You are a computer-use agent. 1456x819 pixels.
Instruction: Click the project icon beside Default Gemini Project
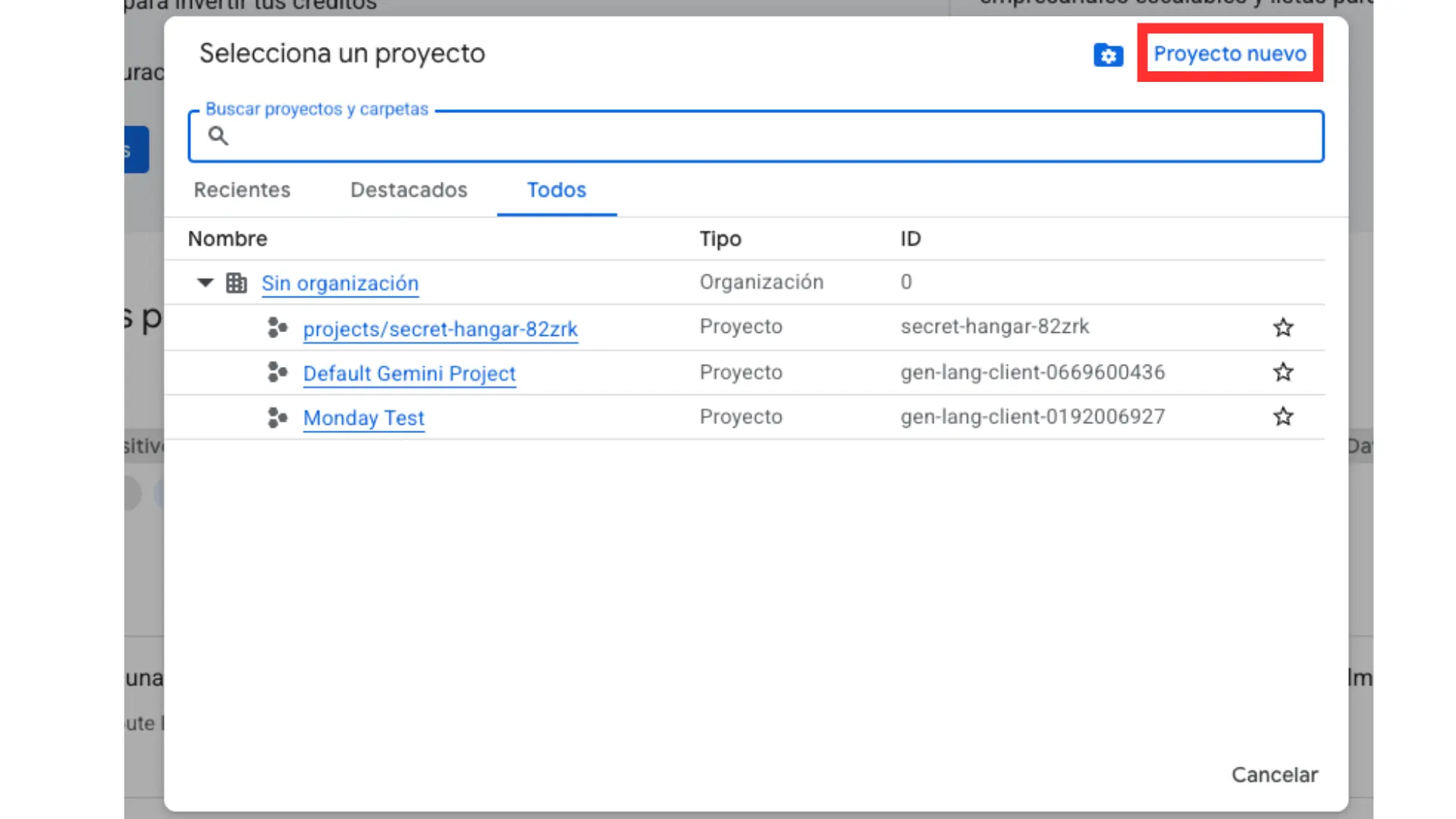pos(278,372)
